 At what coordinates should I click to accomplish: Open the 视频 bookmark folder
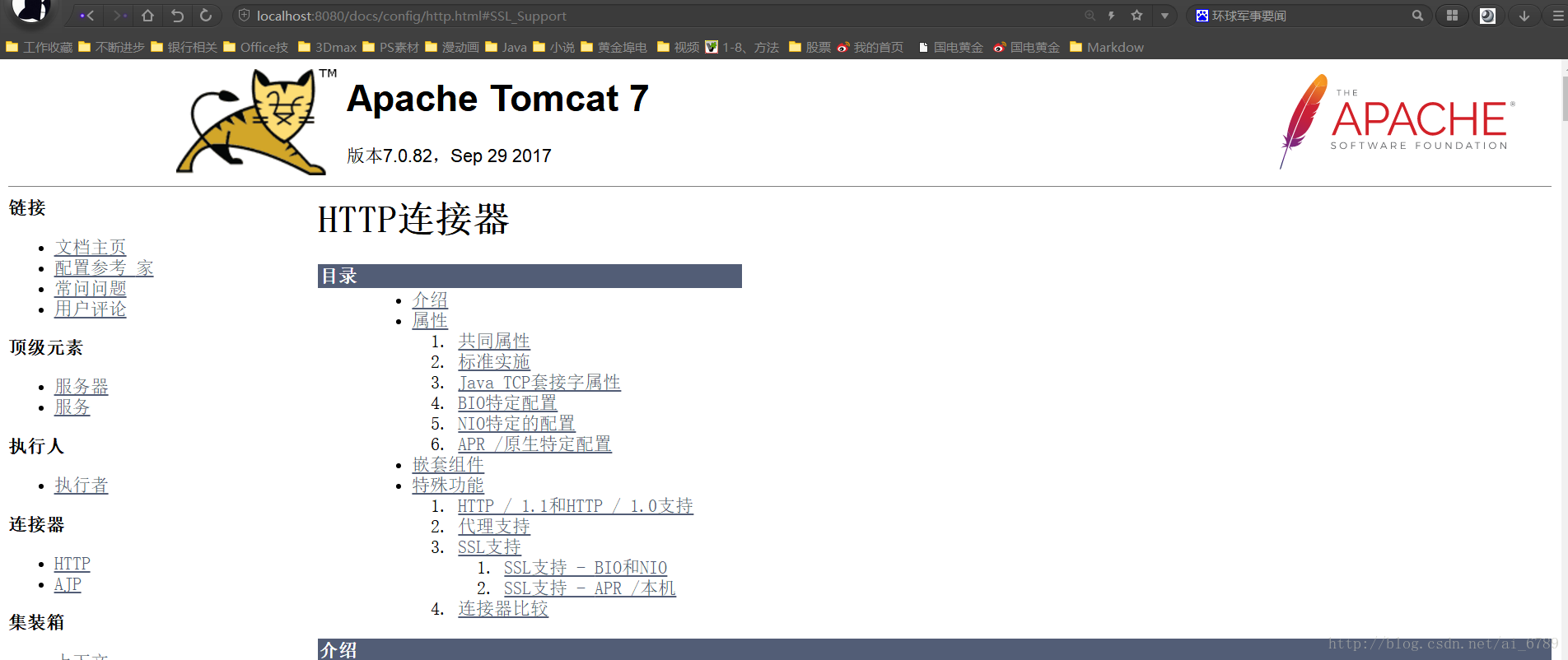(x=678, y=48)
